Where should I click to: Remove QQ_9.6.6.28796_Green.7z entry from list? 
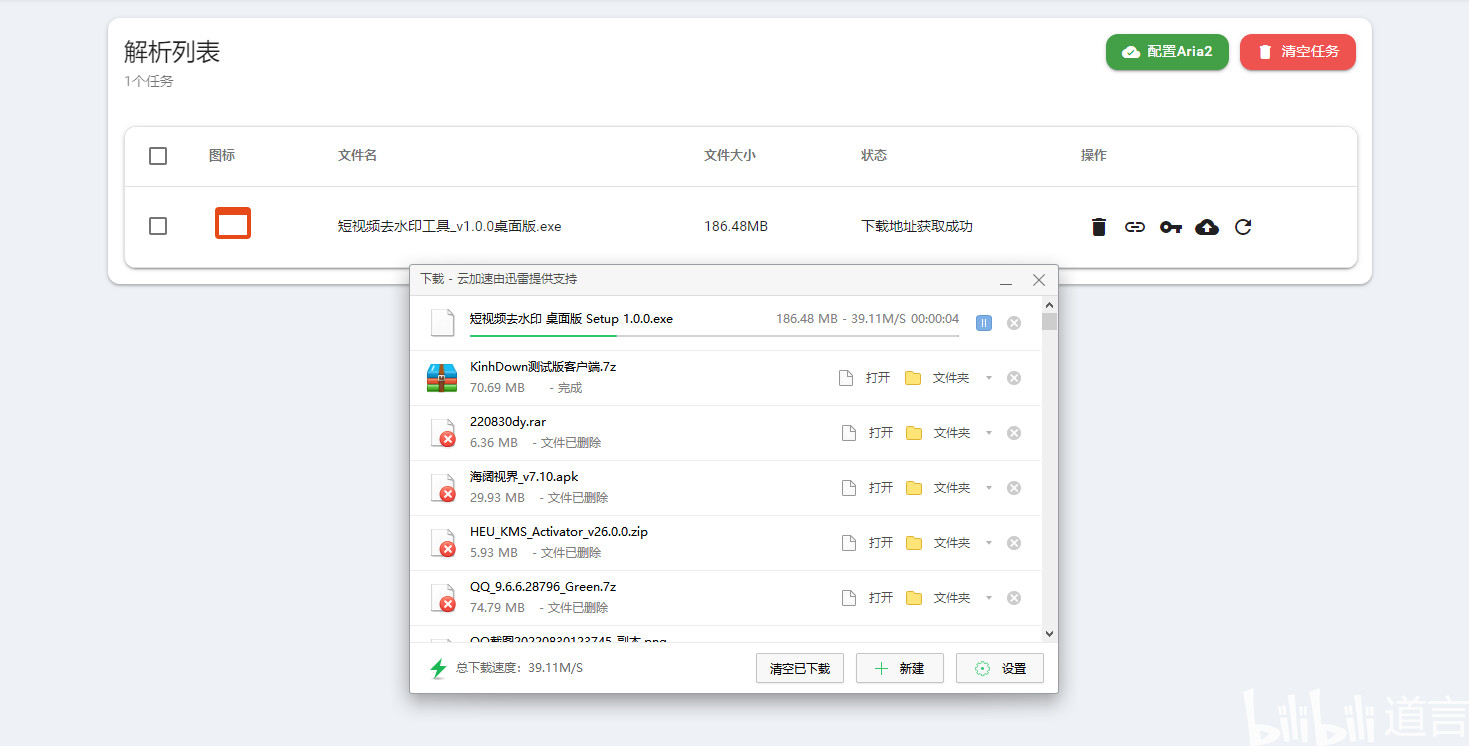(1014, 598)
